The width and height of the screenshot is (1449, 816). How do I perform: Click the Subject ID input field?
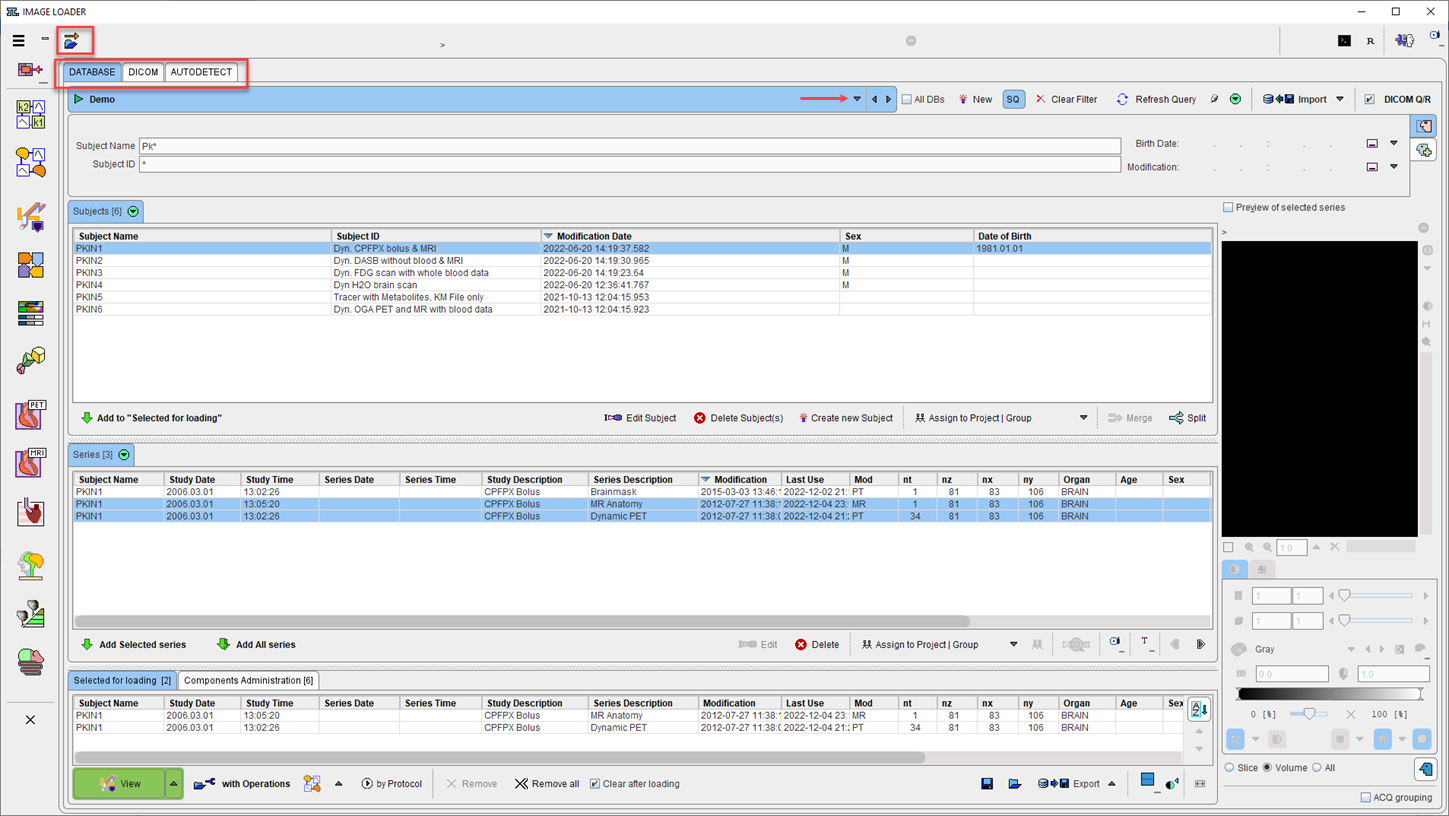tap(630, 164)
